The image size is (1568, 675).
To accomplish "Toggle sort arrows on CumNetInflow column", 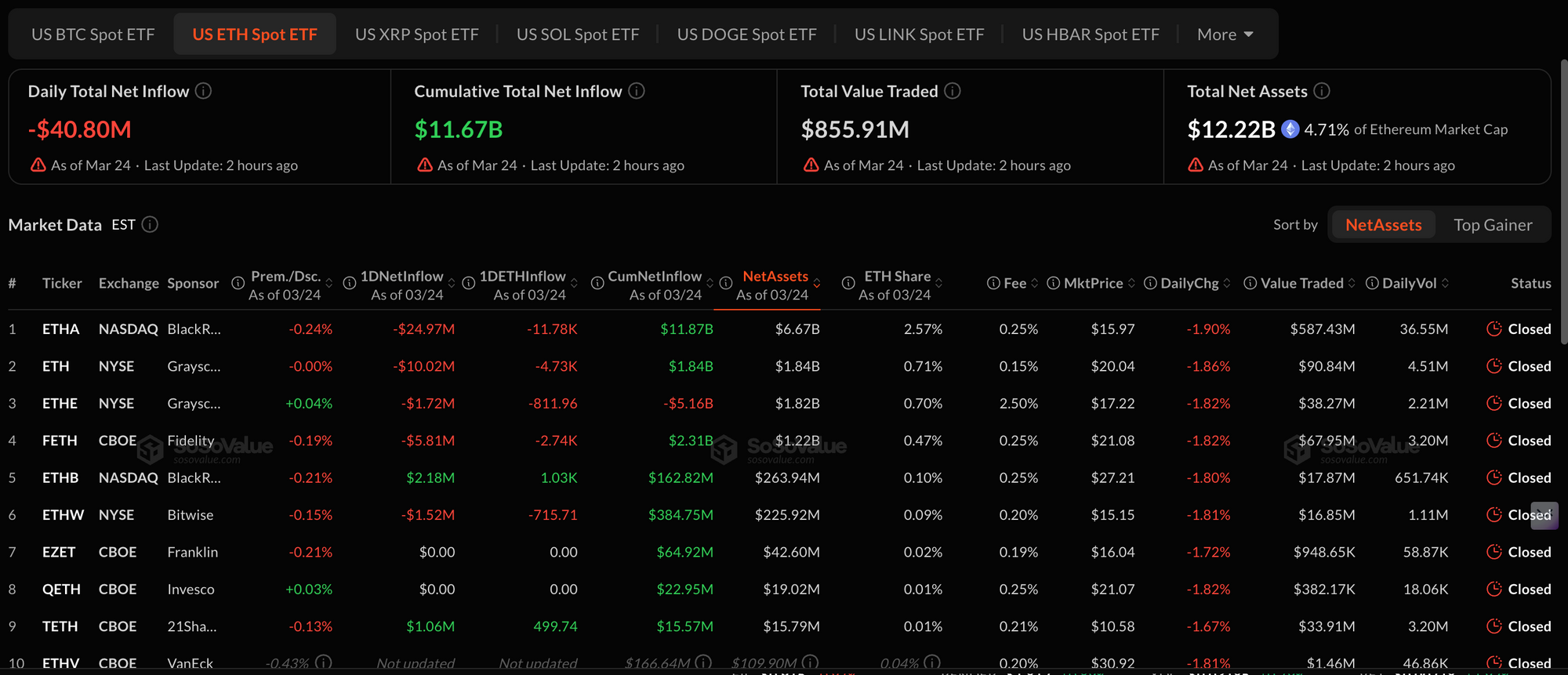I will tap(710, 283).
